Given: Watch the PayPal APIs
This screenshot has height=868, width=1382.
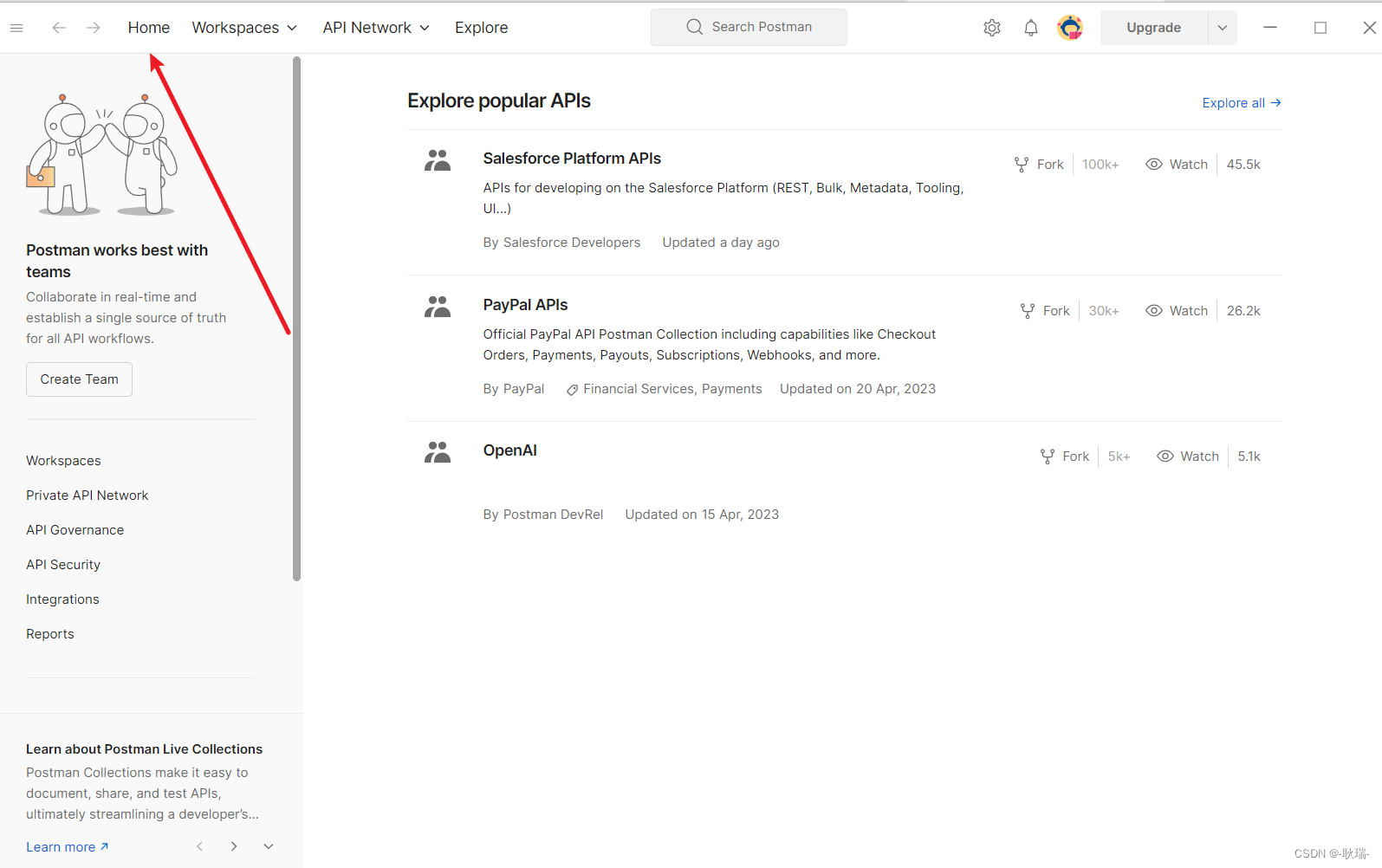Looking at the screenshot, I should tap(1177, 311).
